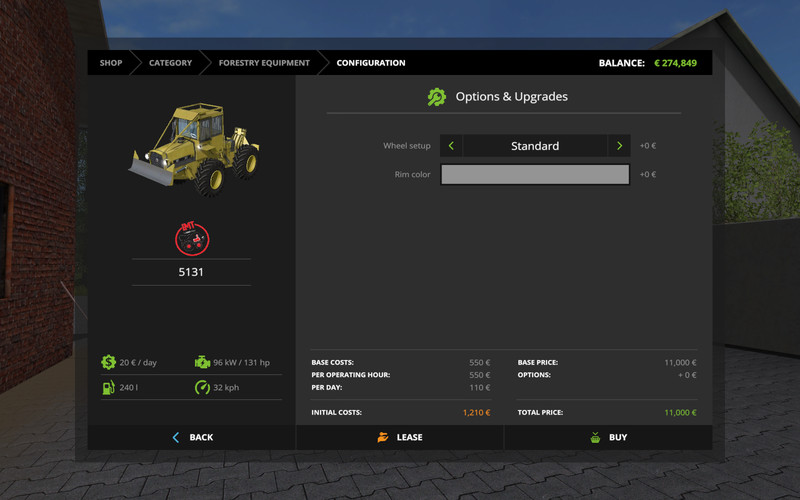Viewport: 800px width, 500px height.
Task: Navigate to Category breadcrumb
Action: [170, 63]
